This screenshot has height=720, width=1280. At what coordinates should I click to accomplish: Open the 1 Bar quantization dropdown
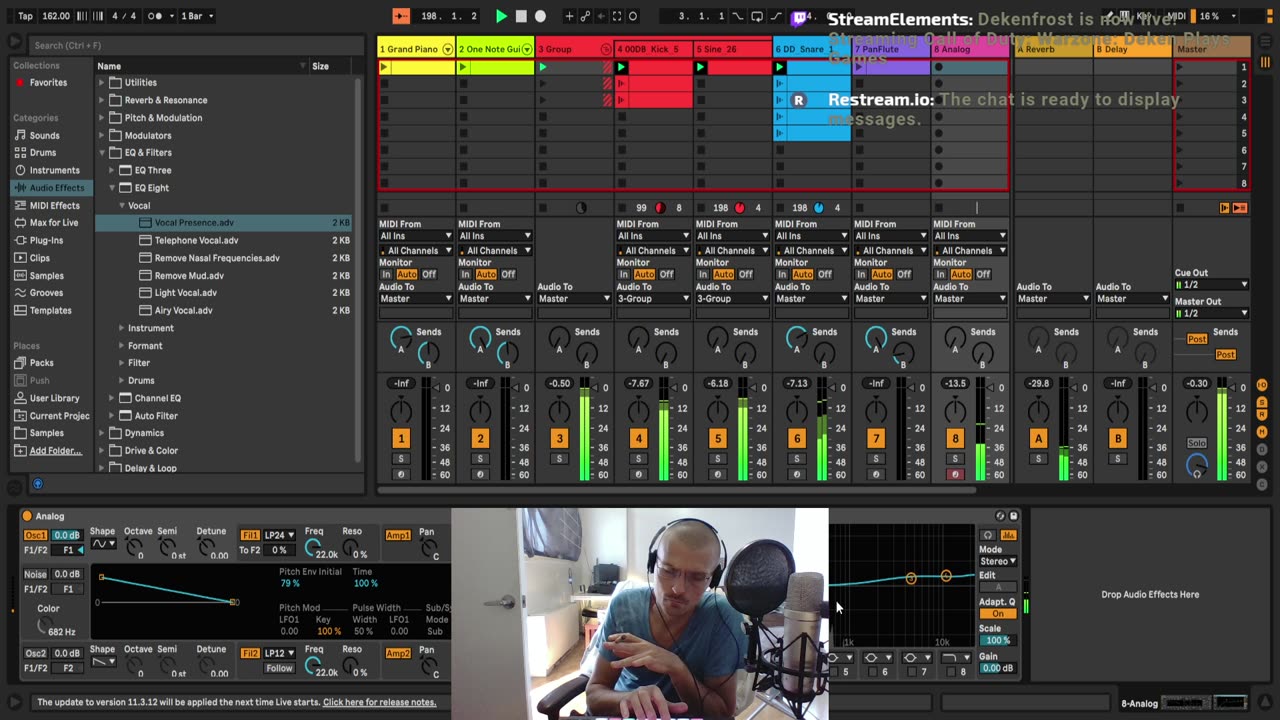pos(195,16)
